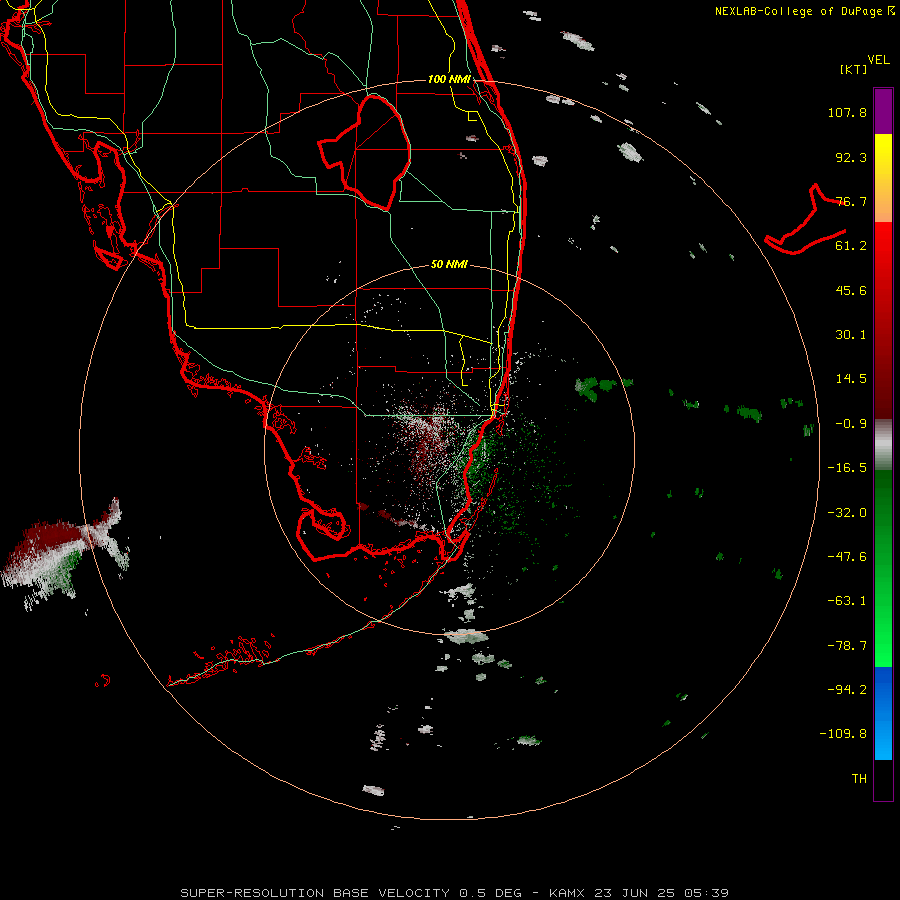Click the 30.1 scale value

[x=851, y=335]
